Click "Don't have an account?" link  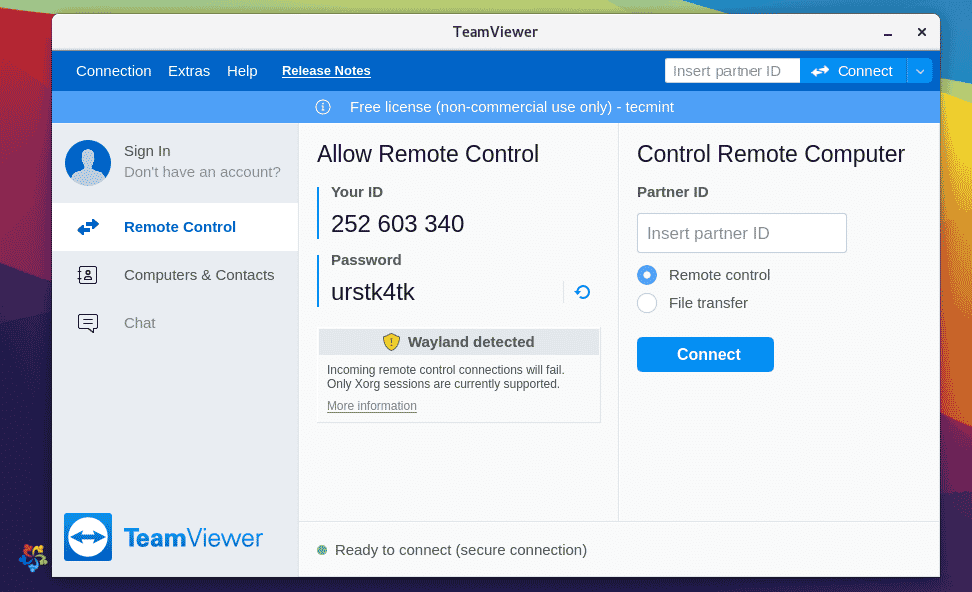click(x=202, y=172)
